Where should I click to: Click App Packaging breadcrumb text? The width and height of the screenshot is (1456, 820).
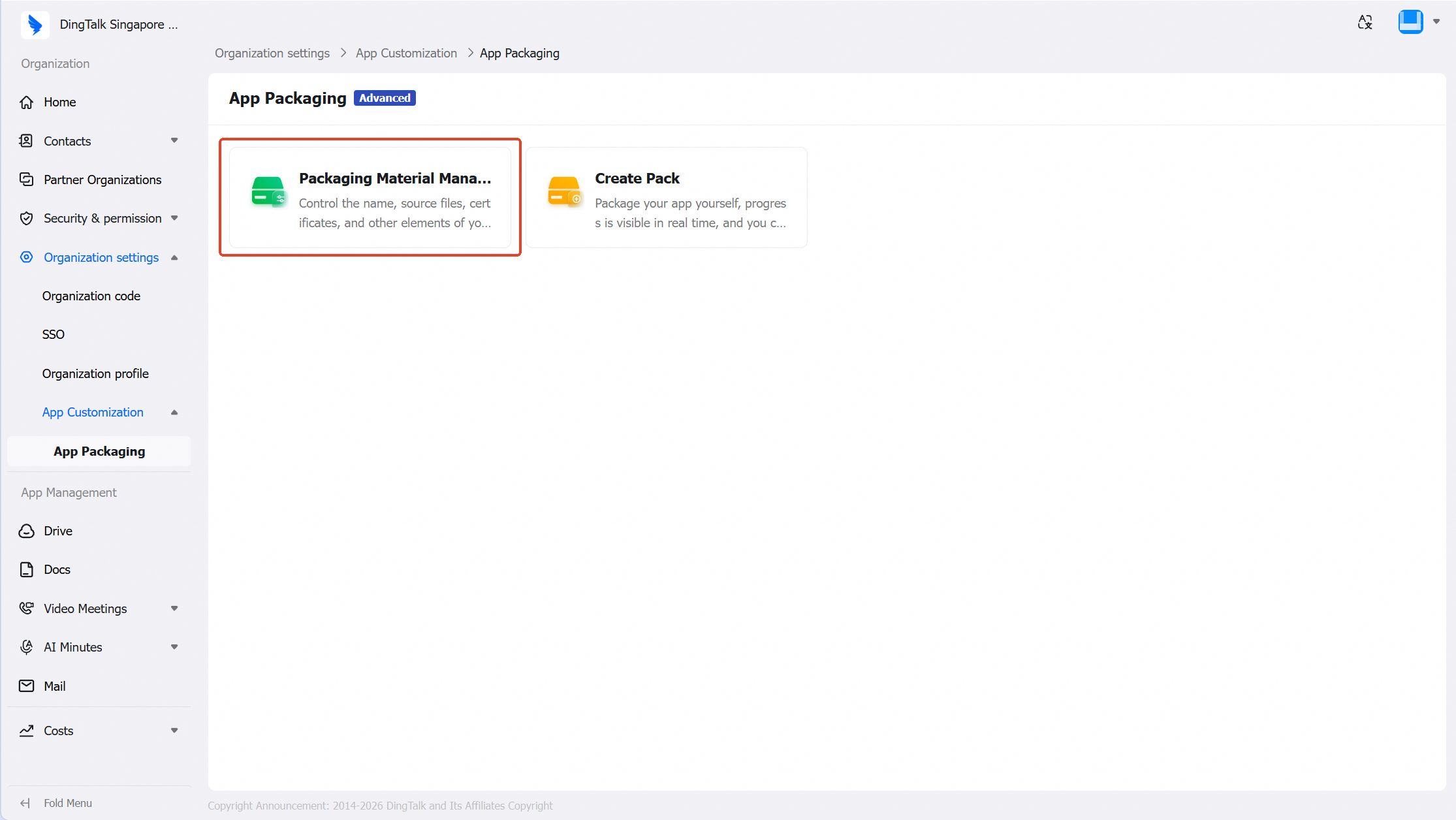(520, 54)
